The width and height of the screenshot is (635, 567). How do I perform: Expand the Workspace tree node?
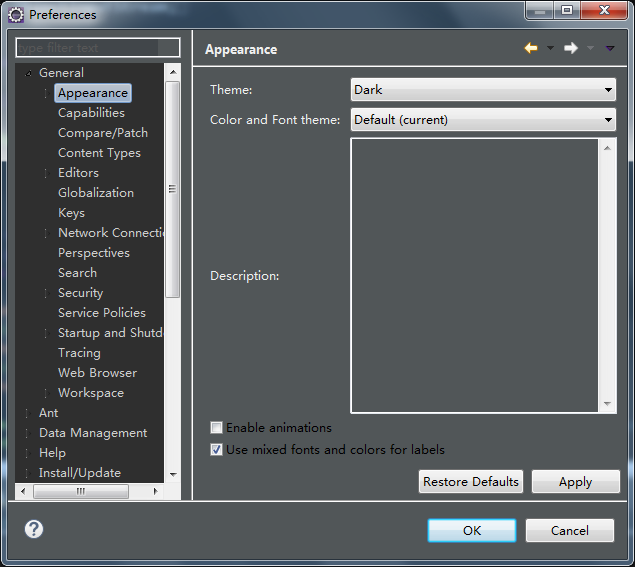pyautogui.click(x=47, y=393)
